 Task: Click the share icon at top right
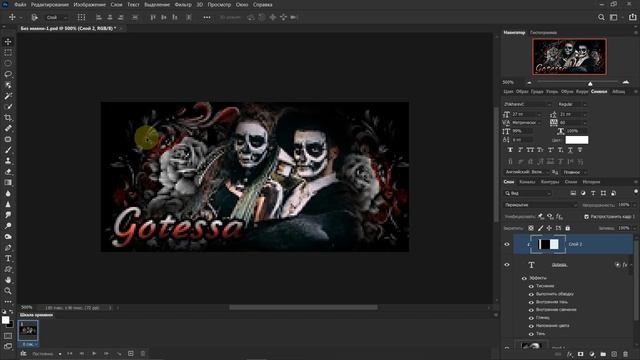[632, 17]
